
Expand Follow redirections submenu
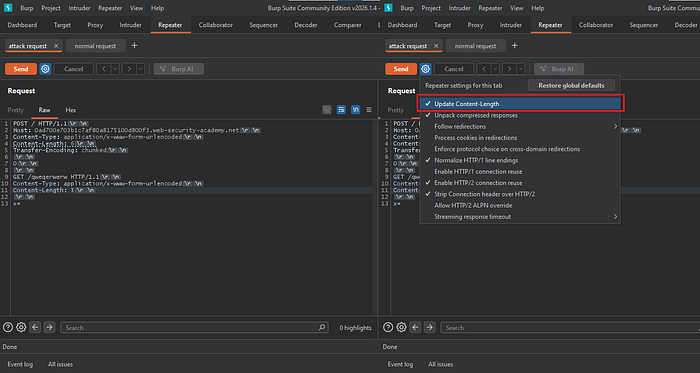520,127
